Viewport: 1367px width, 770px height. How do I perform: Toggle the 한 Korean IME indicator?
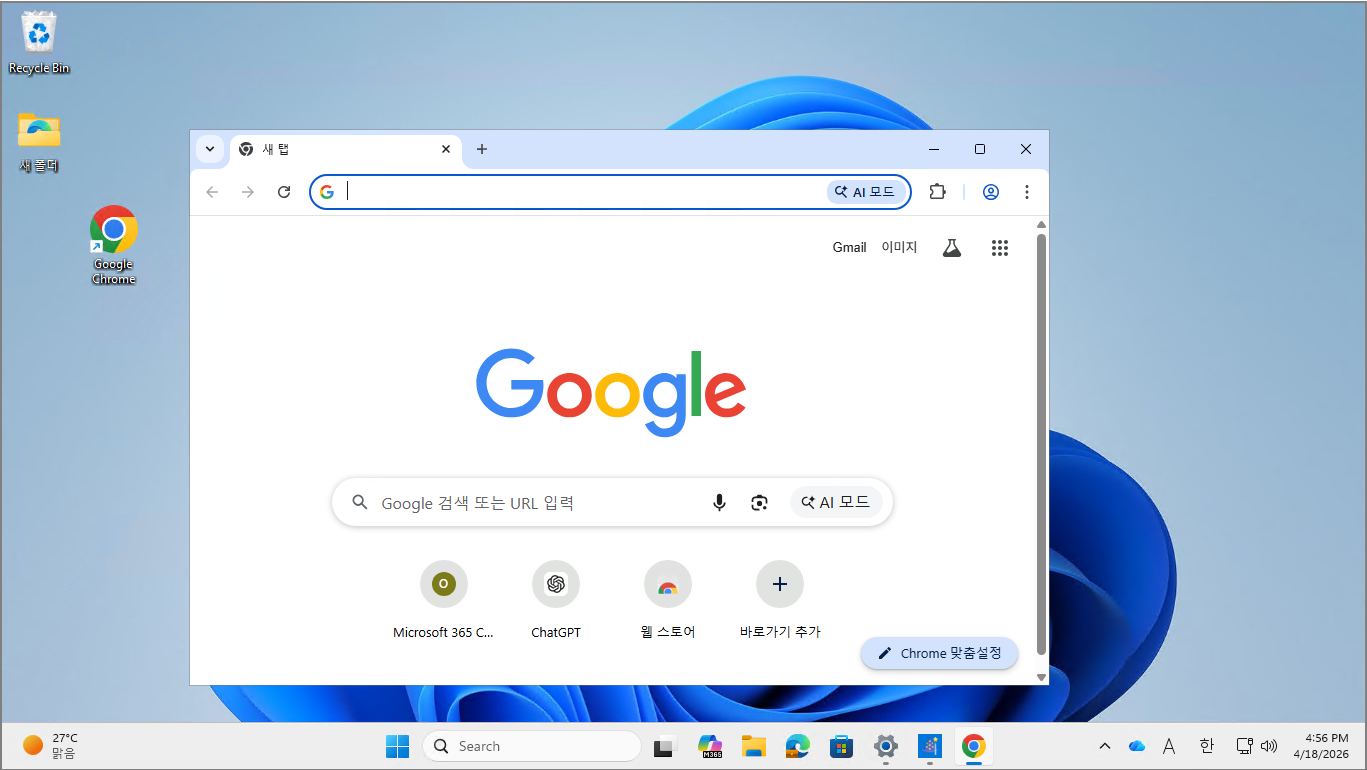coord(1206,746)
